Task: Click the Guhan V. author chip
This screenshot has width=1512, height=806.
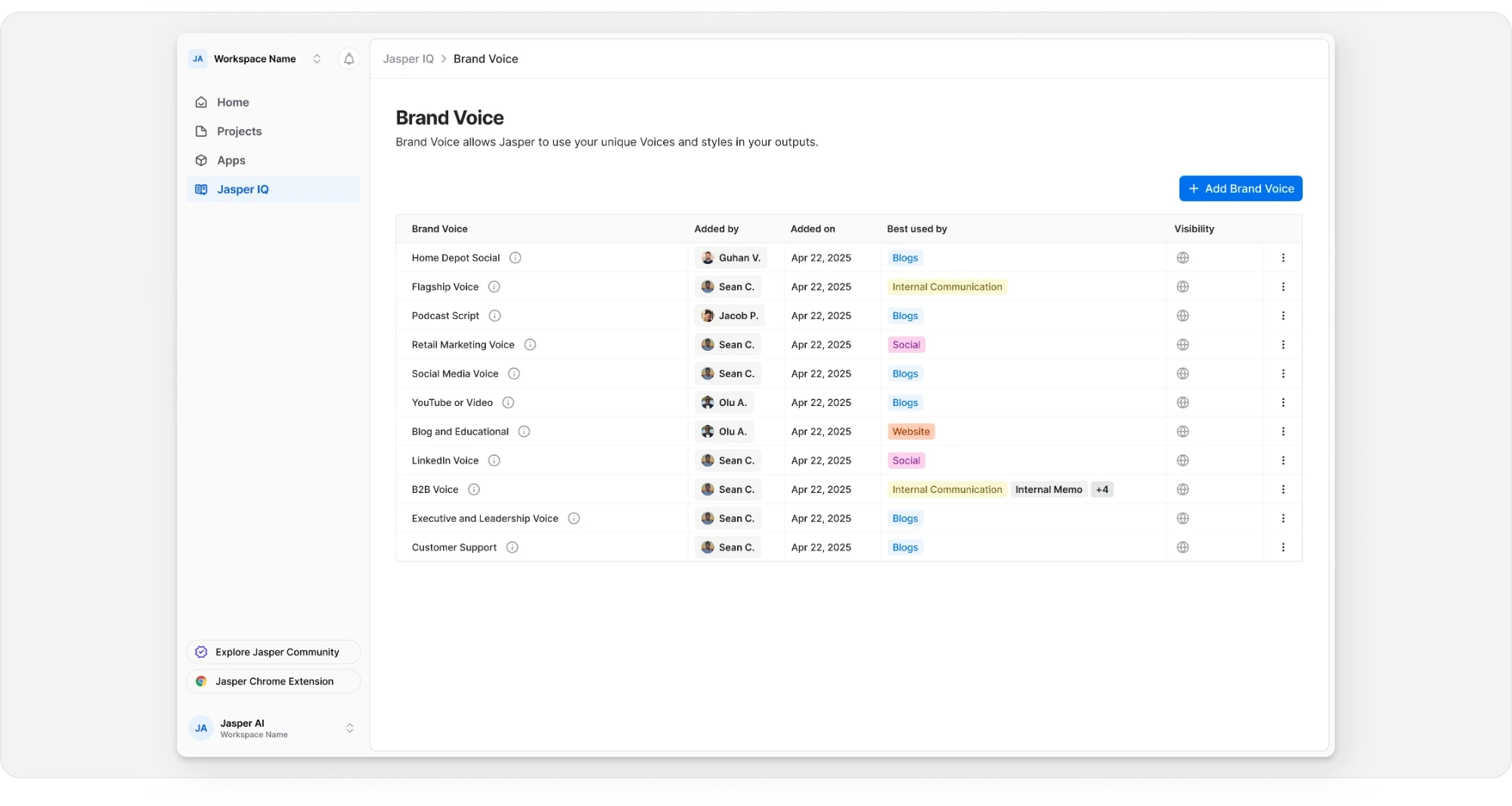Action: pos(731,258)
